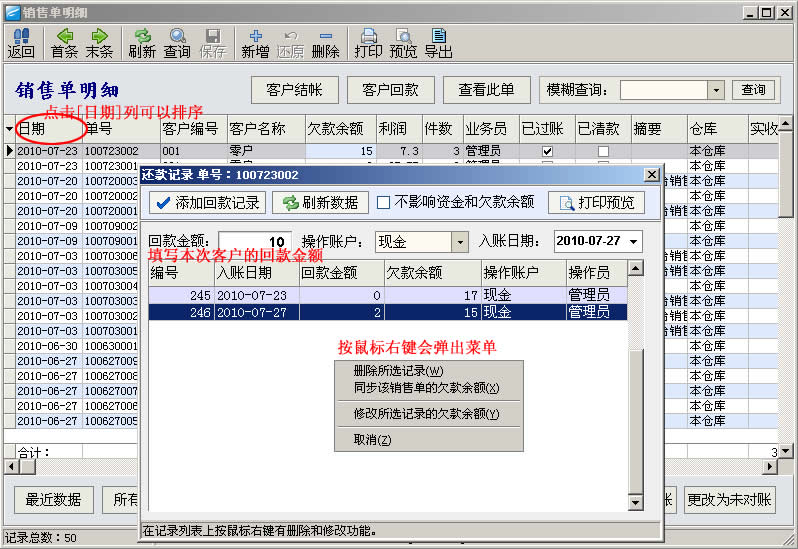Image resolution: width=798 pixels, height=549 pixels.
Task: Click the 刷新 (Refresh) toolbar icon
Action: point(142,43)
